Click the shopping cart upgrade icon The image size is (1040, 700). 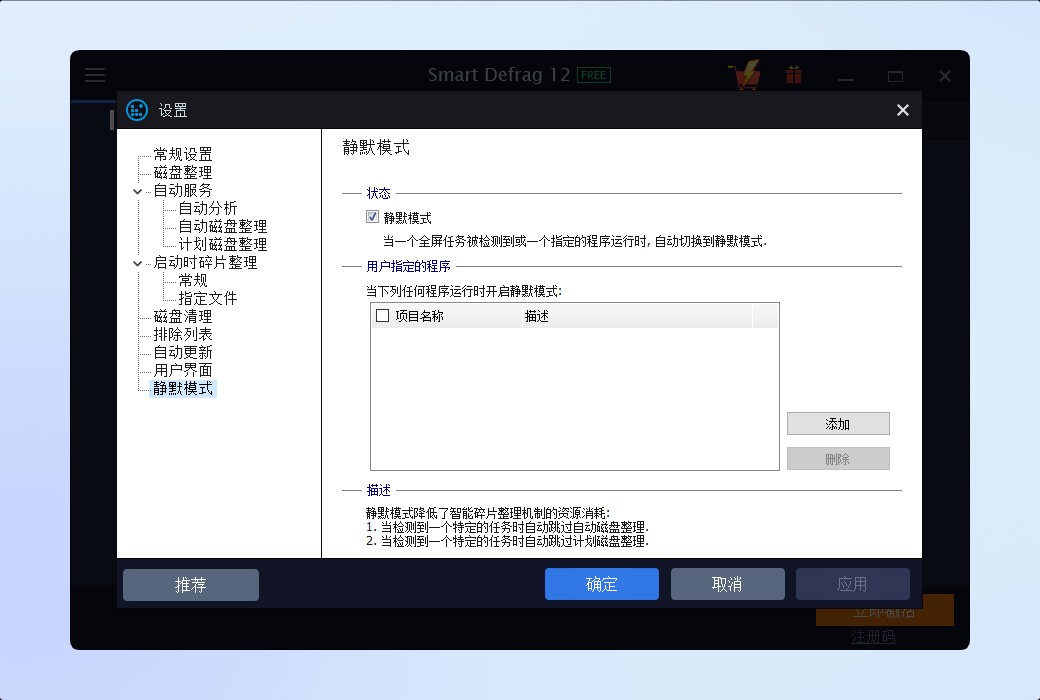tap(745, 74)
